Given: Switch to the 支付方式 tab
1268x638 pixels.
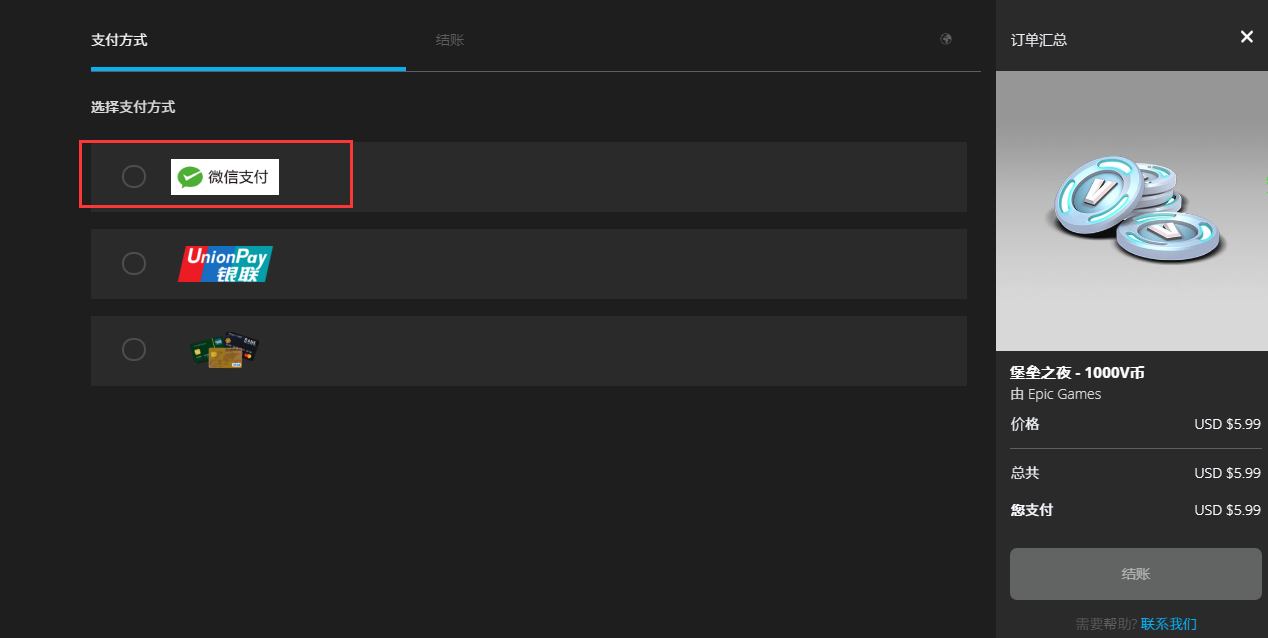Looking at the screenshot, I should point(119,40).
